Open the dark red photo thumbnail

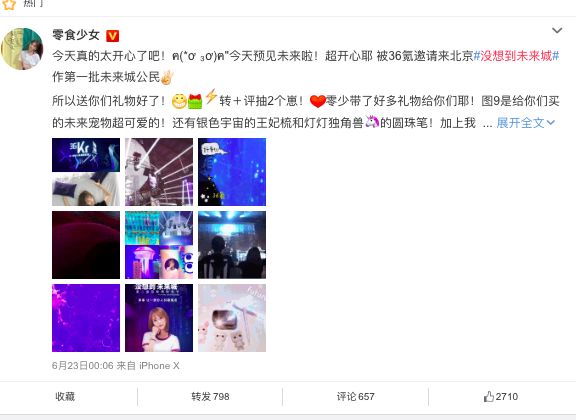86,245
